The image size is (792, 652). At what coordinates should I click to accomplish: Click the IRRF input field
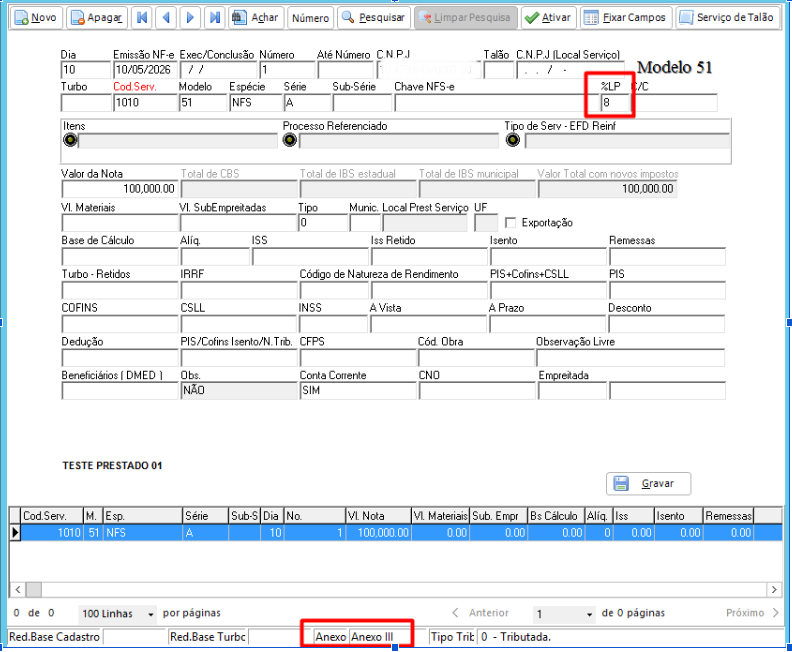point(239,290)
